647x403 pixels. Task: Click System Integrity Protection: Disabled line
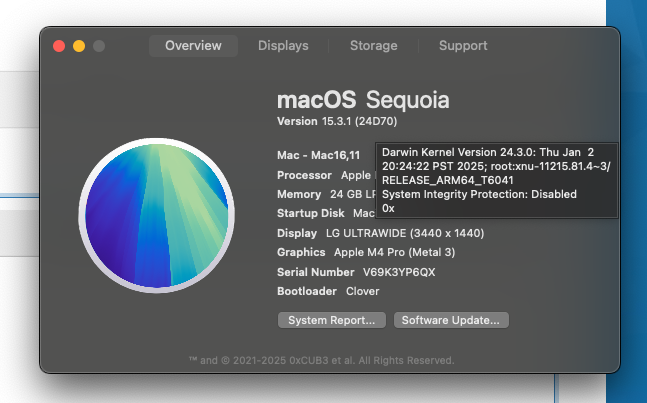click(479, 194)
